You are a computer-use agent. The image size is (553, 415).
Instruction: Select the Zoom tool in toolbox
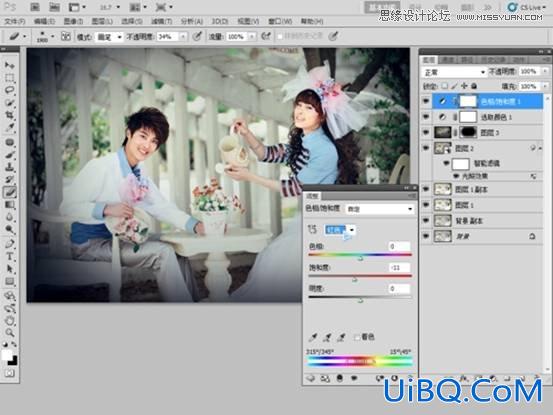click(x=9, y=332)
